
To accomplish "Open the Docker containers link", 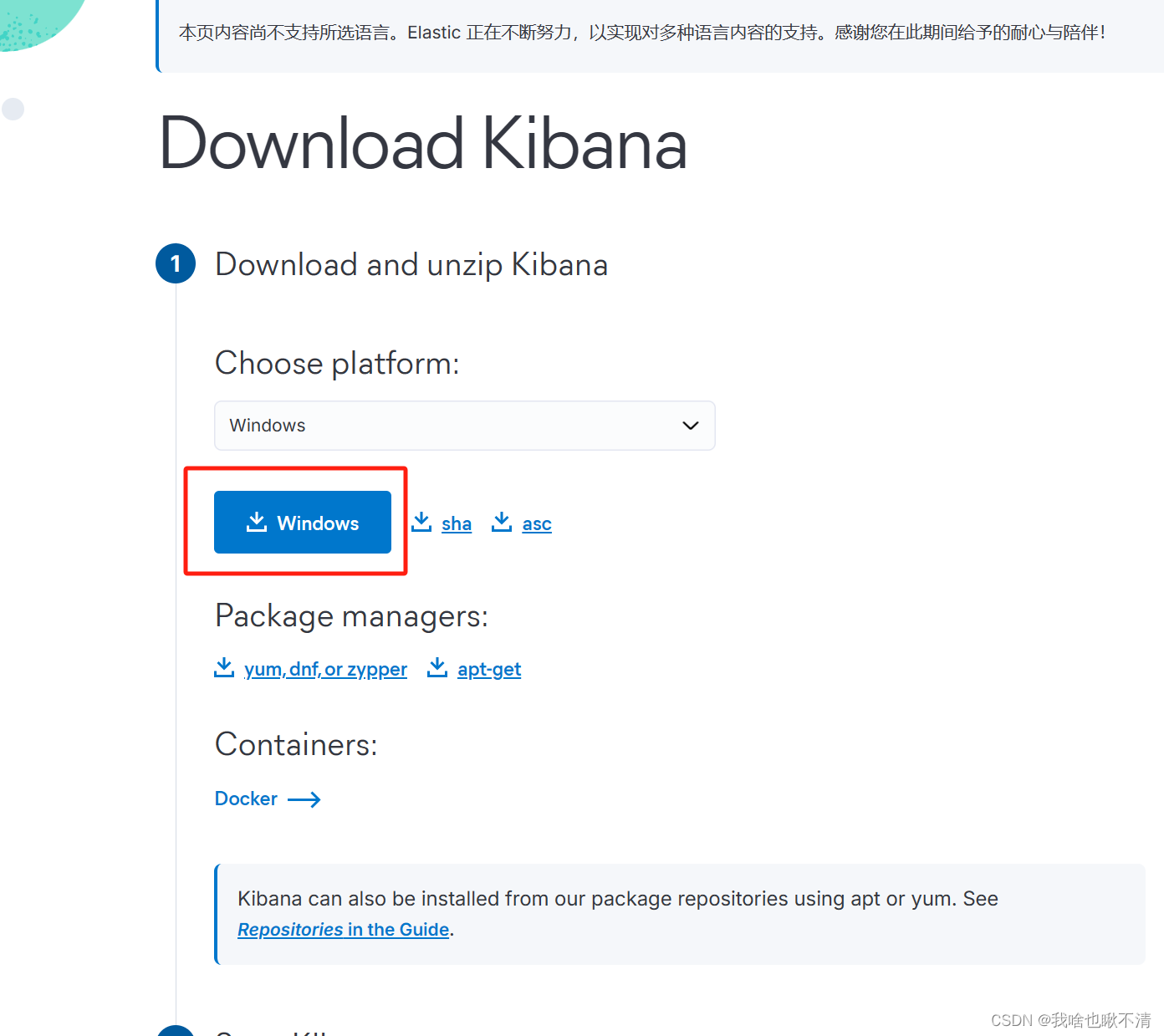I will (246, 799).
